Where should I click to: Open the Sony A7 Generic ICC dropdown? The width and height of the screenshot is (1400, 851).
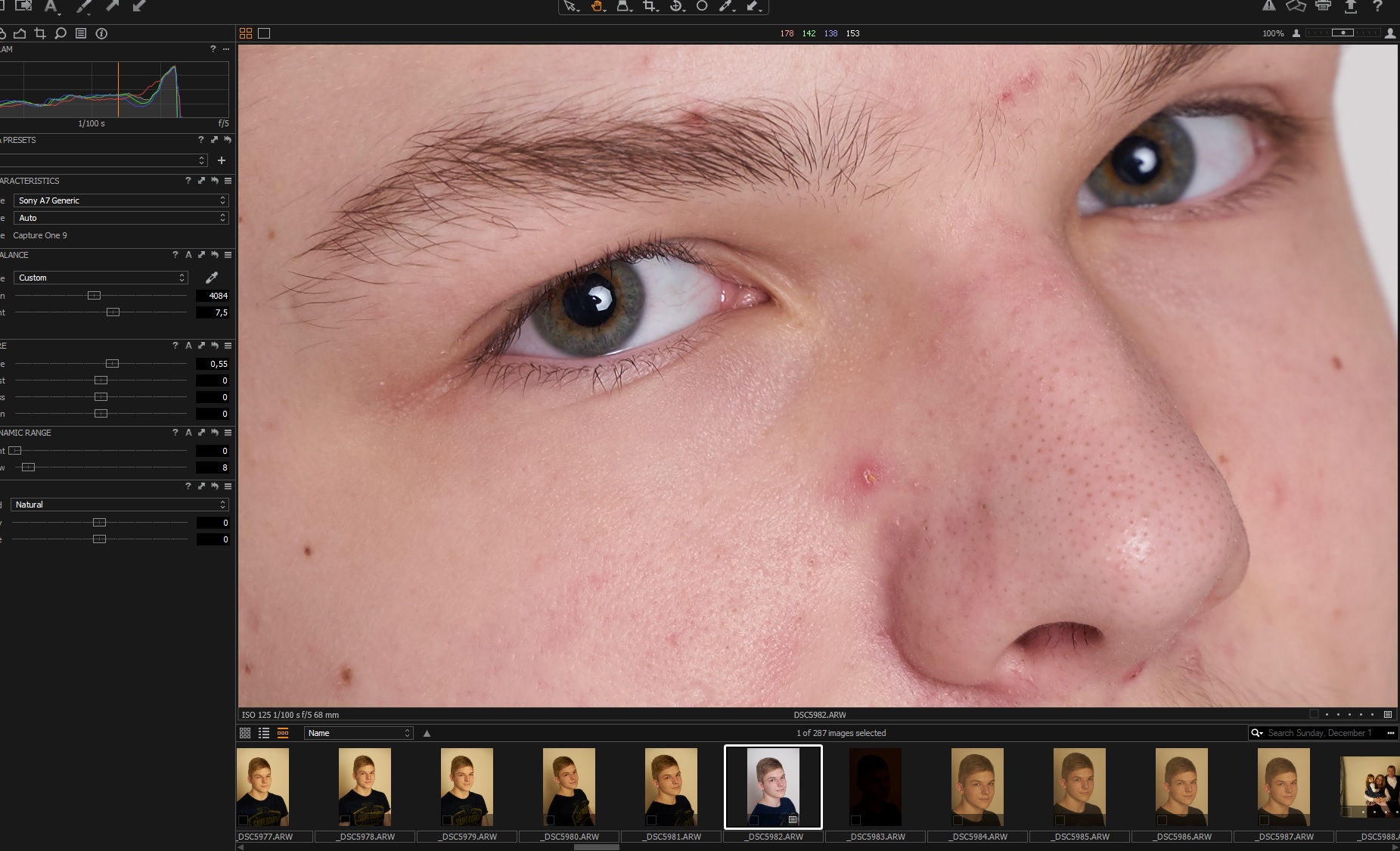coord(121,200)
